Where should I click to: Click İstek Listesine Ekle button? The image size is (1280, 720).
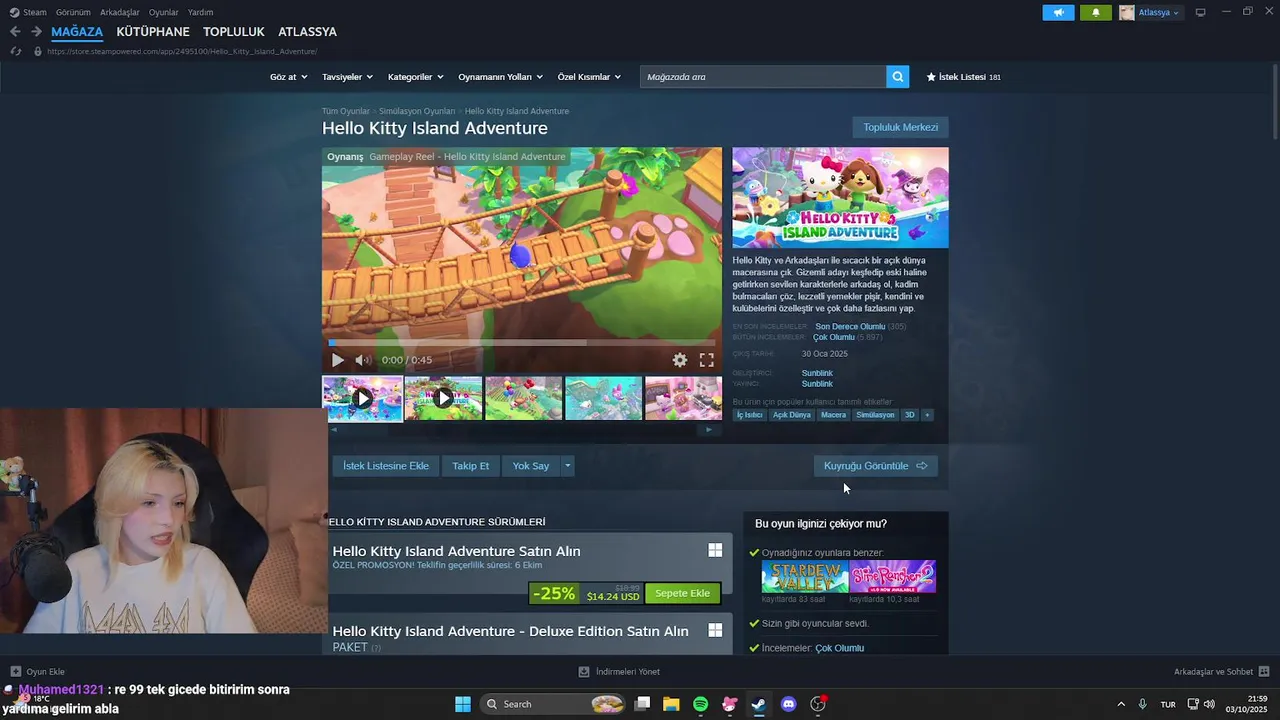386,466
